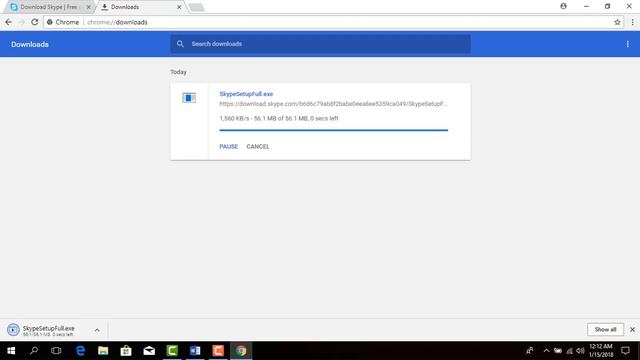Click the battery tray icon

(x=558, y=351)
